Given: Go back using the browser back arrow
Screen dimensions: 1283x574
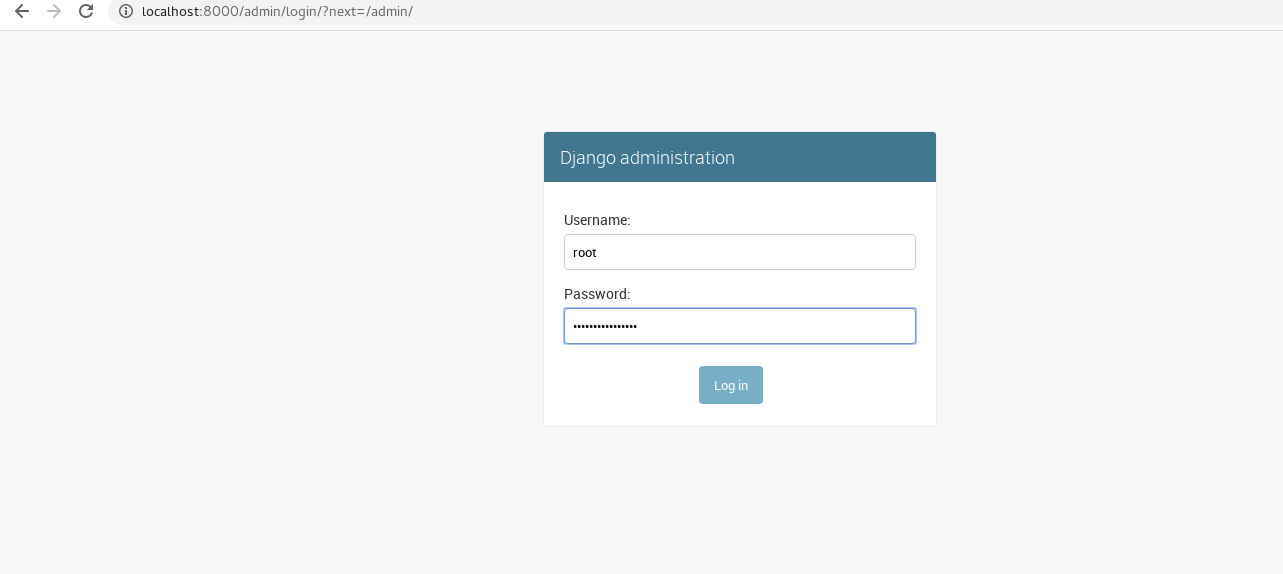Looking at the screenshot, I should tap(22, 11).
